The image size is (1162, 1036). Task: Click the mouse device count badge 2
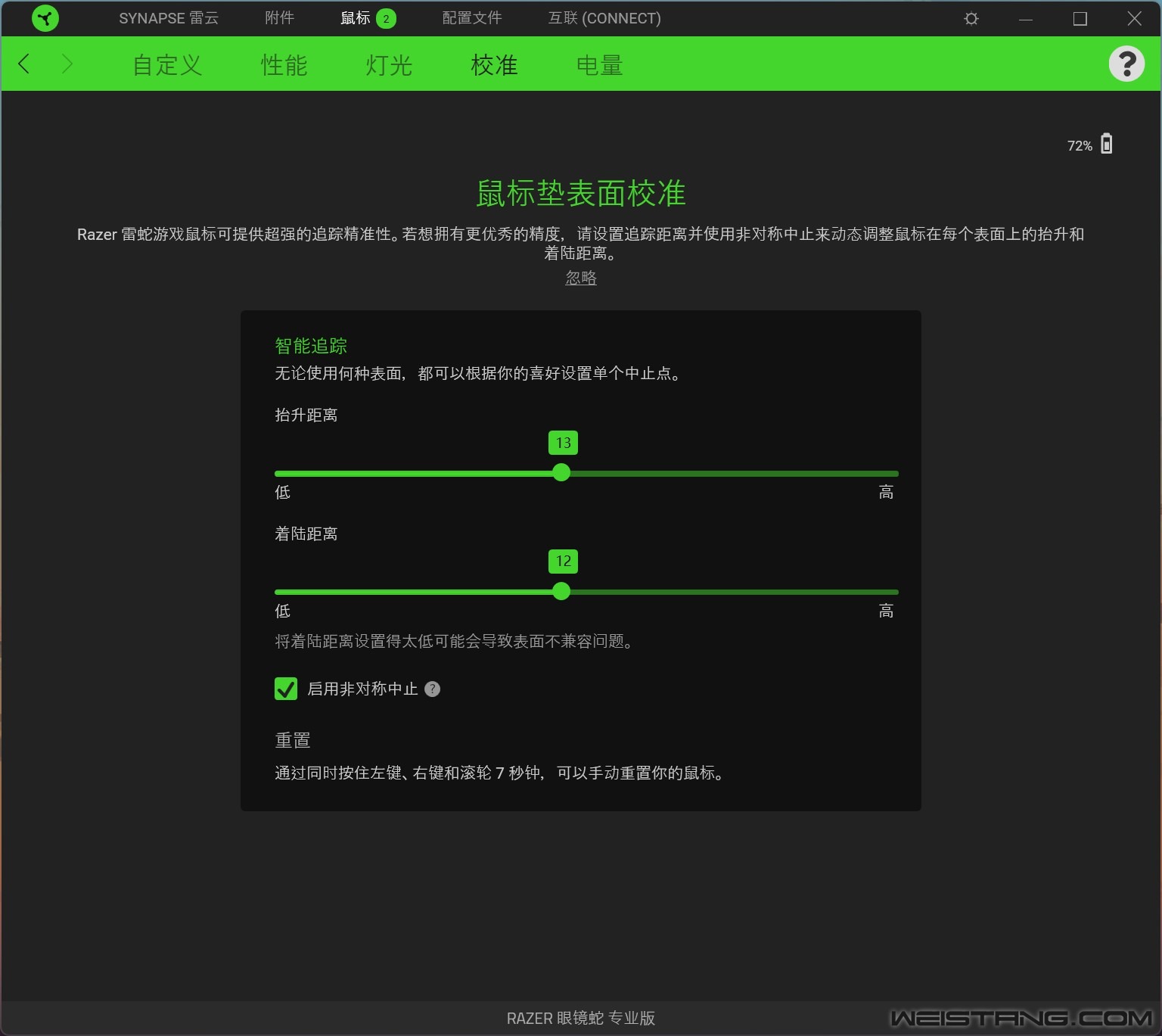tap(386, 19)
